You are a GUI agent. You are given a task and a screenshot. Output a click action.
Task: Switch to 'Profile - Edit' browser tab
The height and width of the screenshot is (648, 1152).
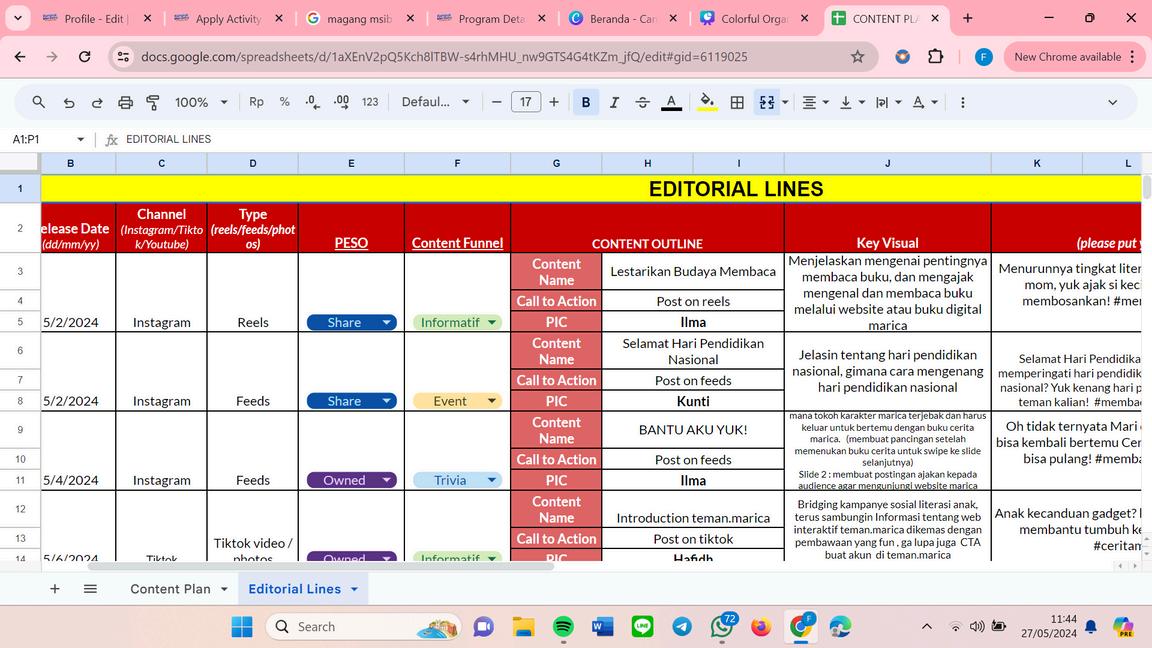coord(96,18)
